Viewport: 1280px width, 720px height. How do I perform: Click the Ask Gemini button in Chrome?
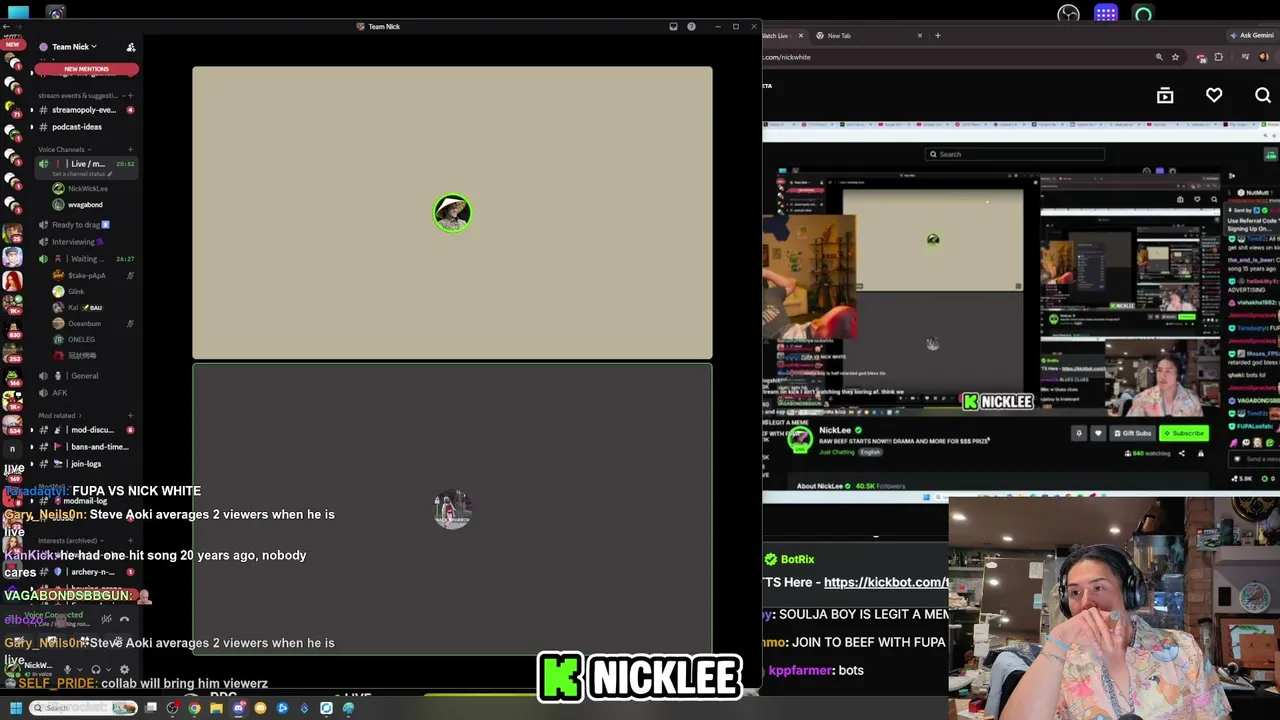(x=1250, y=36)
